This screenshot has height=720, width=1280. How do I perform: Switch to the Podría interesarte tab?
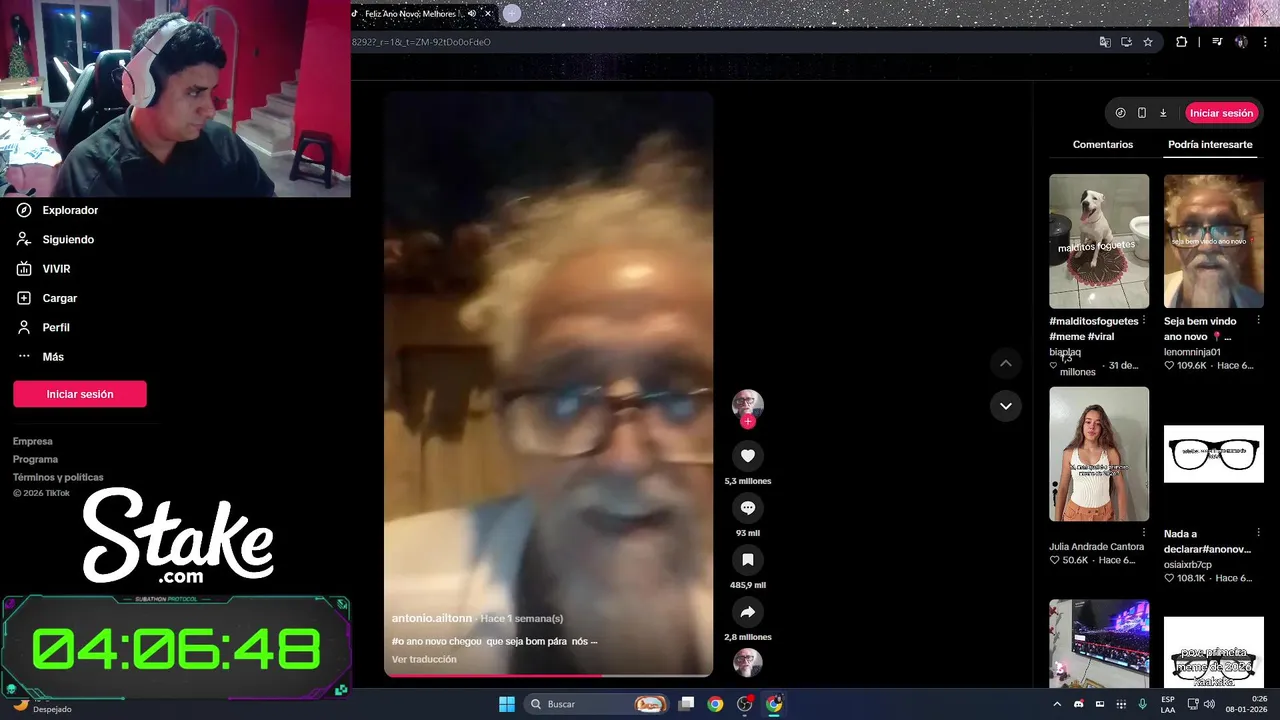point(1210,145)
